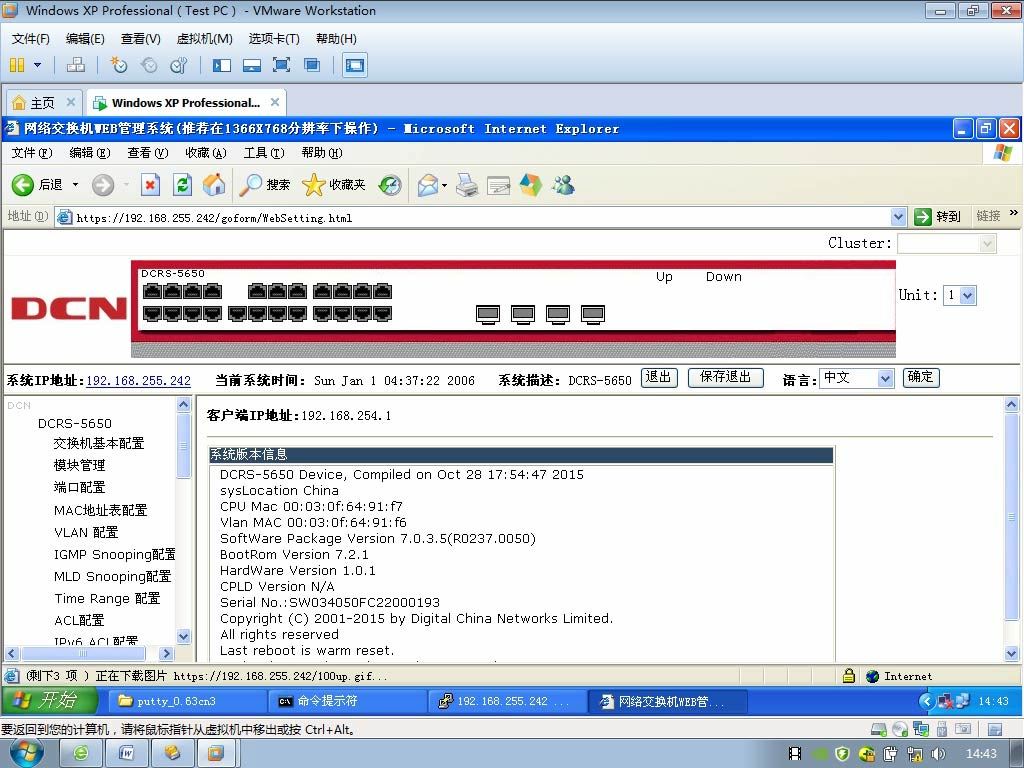Screen dimensions: 1024x768
Task: Open Back button history dropdown arrow
Action: (75, 185)
